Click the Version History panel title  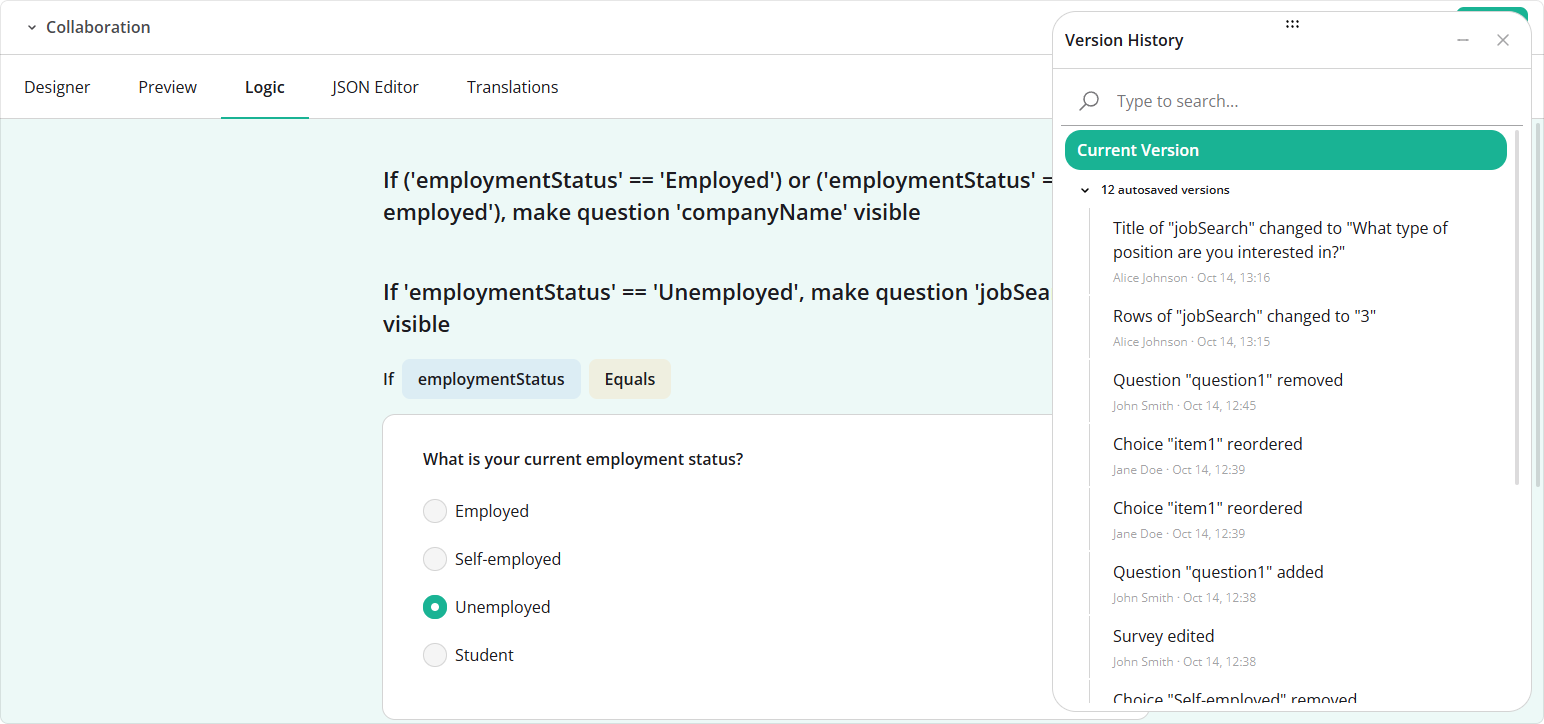click(1124, 40)
